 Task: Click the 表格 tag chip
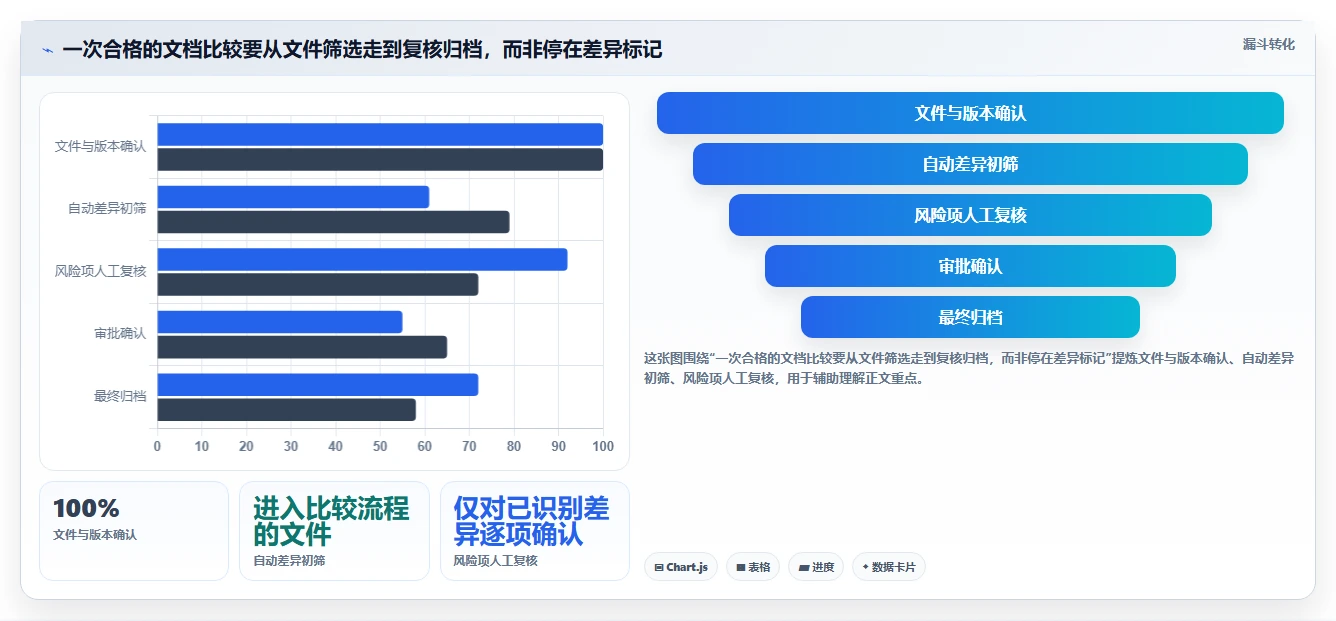coord(753,567)
